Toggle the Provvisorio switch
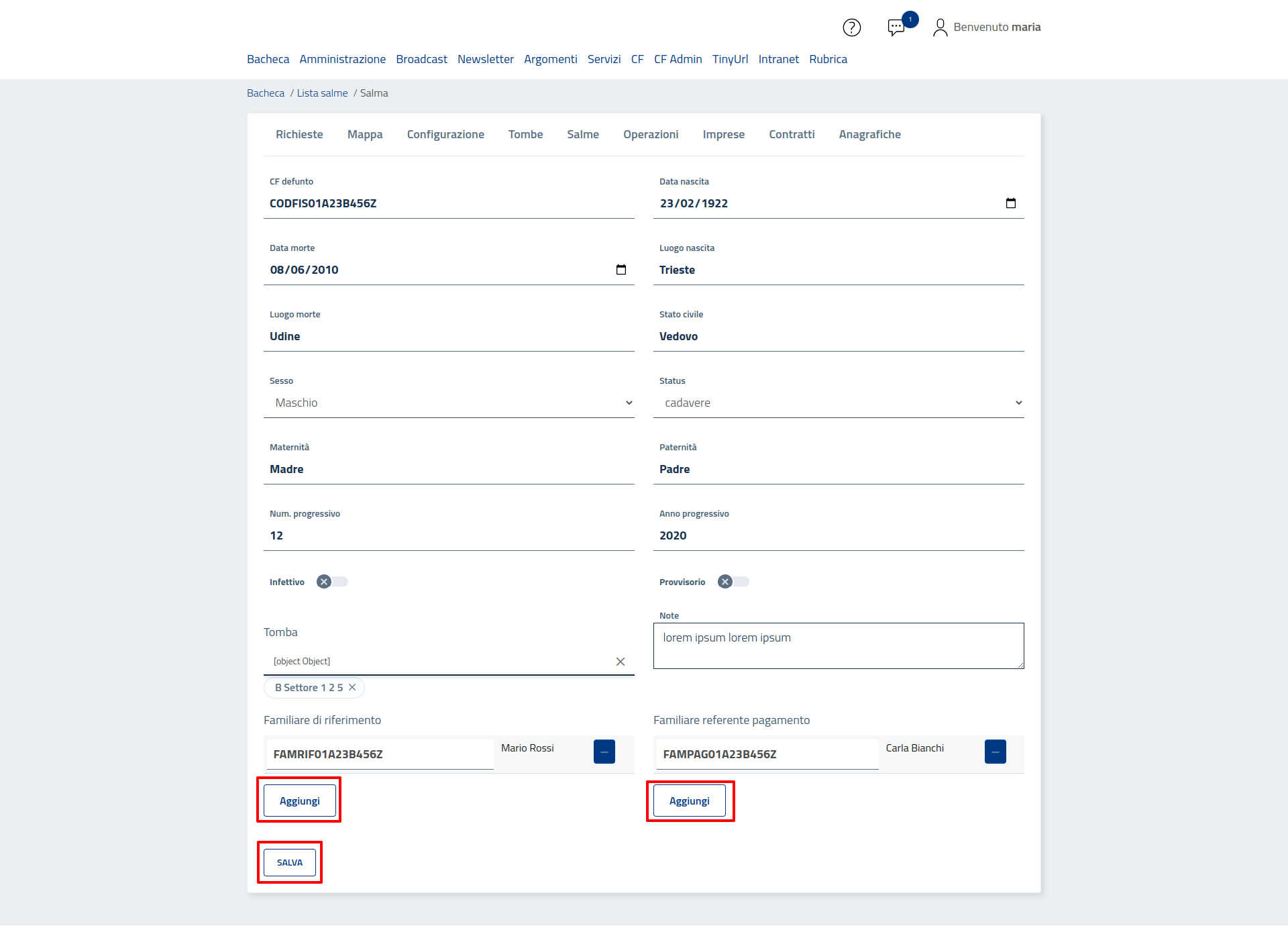Image resolution: width=1288 pixels, height=926 pixels. coord(733,582)
